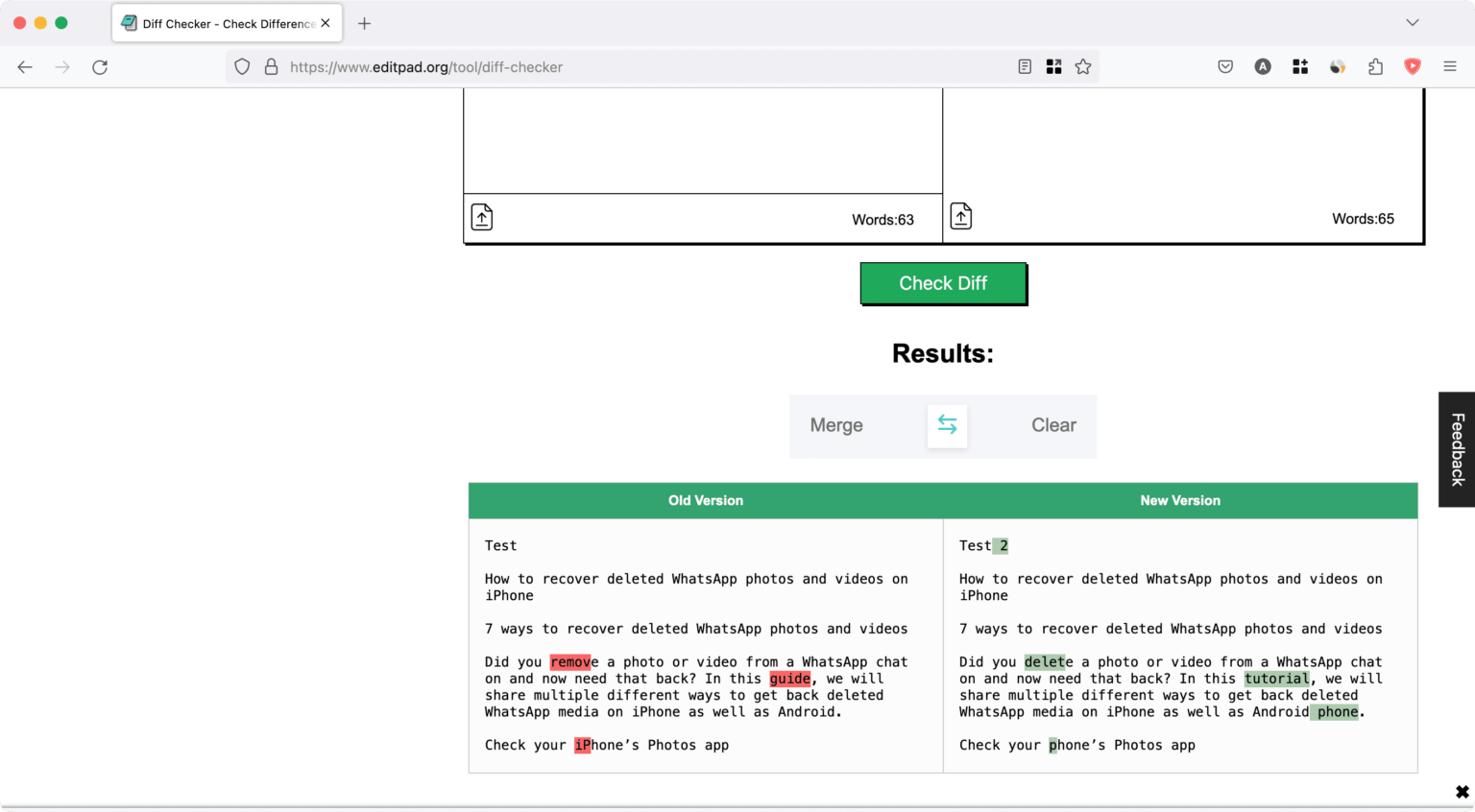
Task: Click the upload file icon under right text box
Action: [961, 216]
